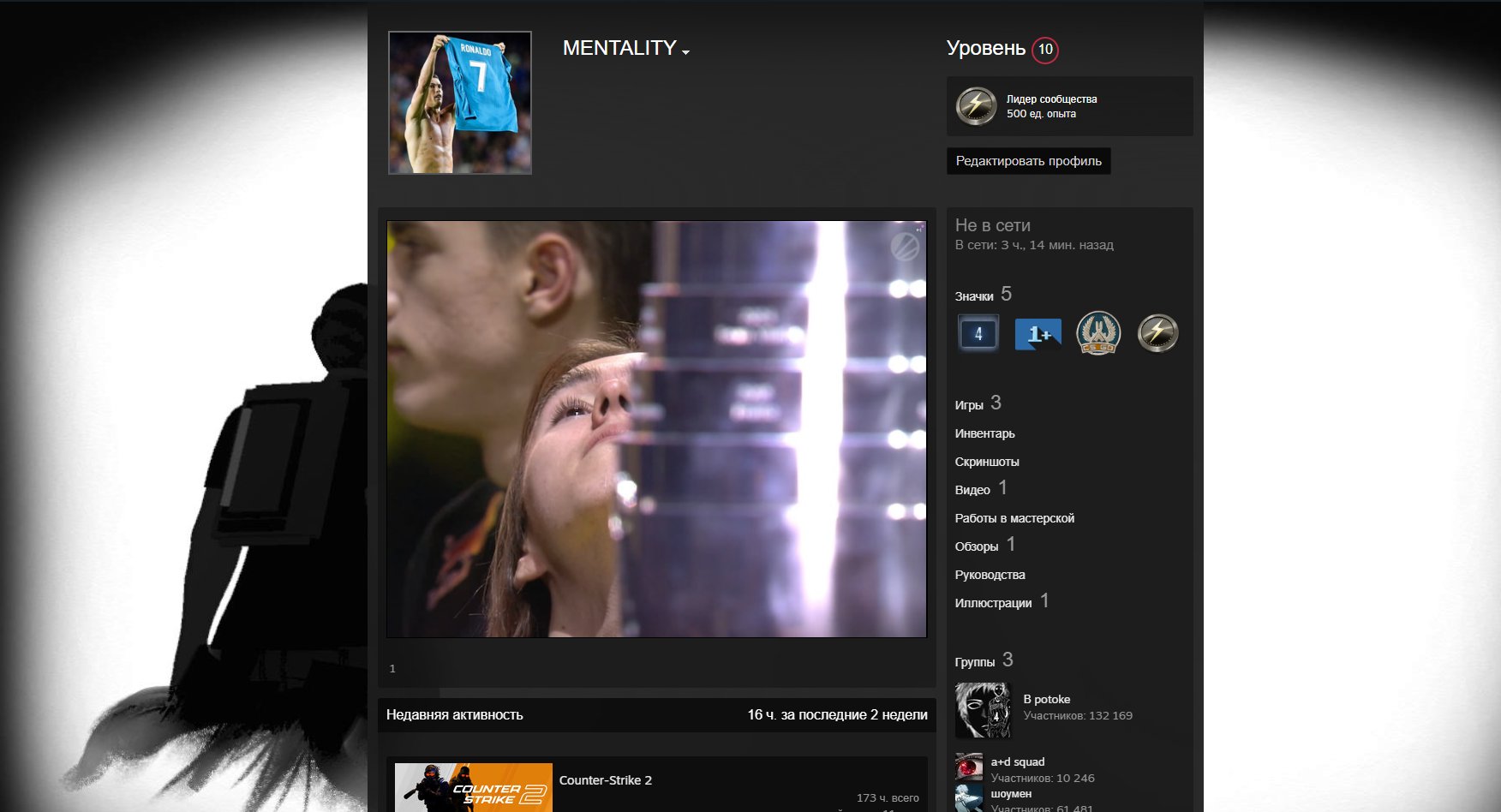The image size is (1501, 812).
Task: Open the Counter-Strike 2 game title link
Action: (606, 780)
